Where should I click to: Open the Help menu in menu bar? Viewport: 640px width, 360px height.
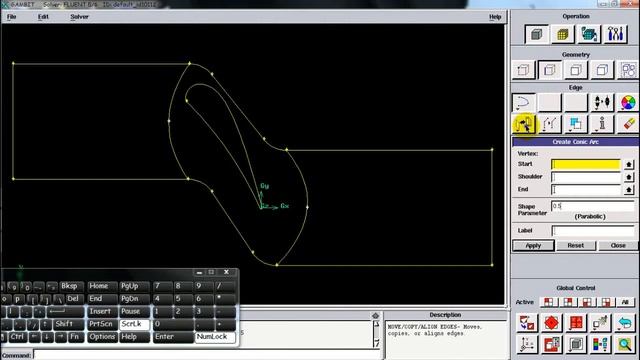pos(495,17)
